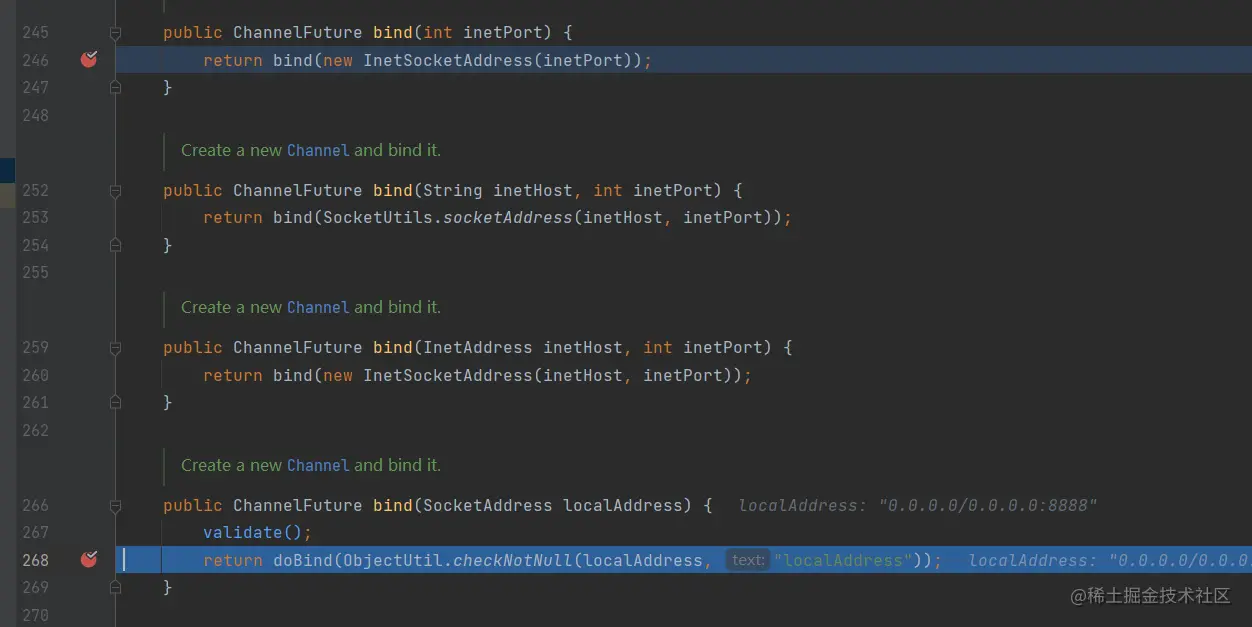Click the fold end marker on line 261
The width and height of the screenshot is (1252, 627).
coord(115,402)
